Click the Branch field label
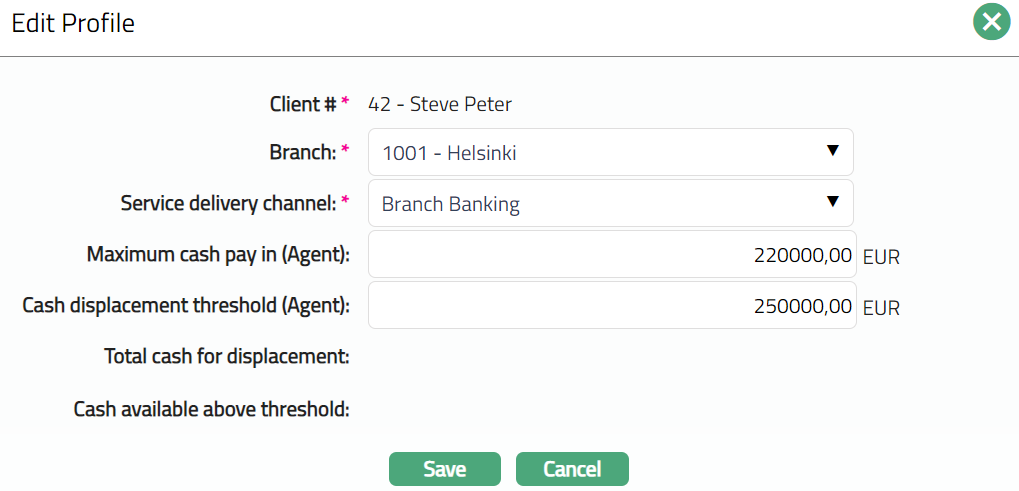 (x=303, y=153)
